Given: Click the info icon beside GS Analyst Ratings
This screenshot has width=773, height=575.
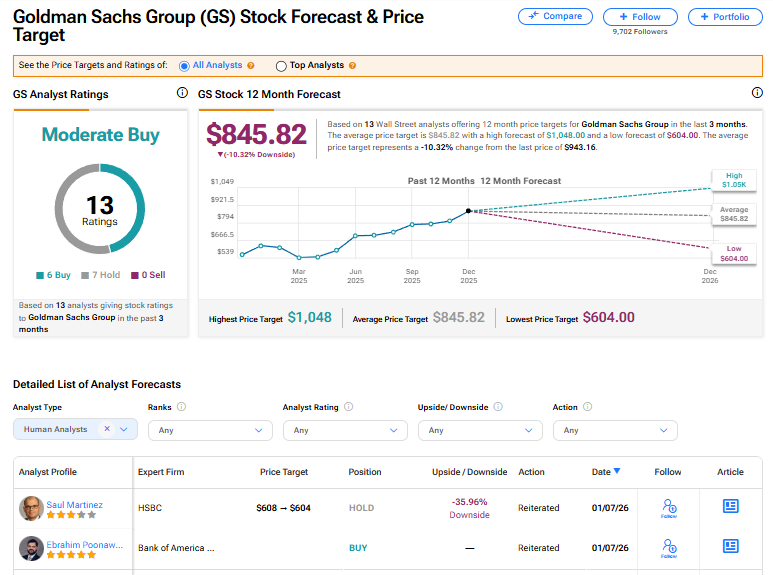Looking at the screenshot, I should coord(182,93).
